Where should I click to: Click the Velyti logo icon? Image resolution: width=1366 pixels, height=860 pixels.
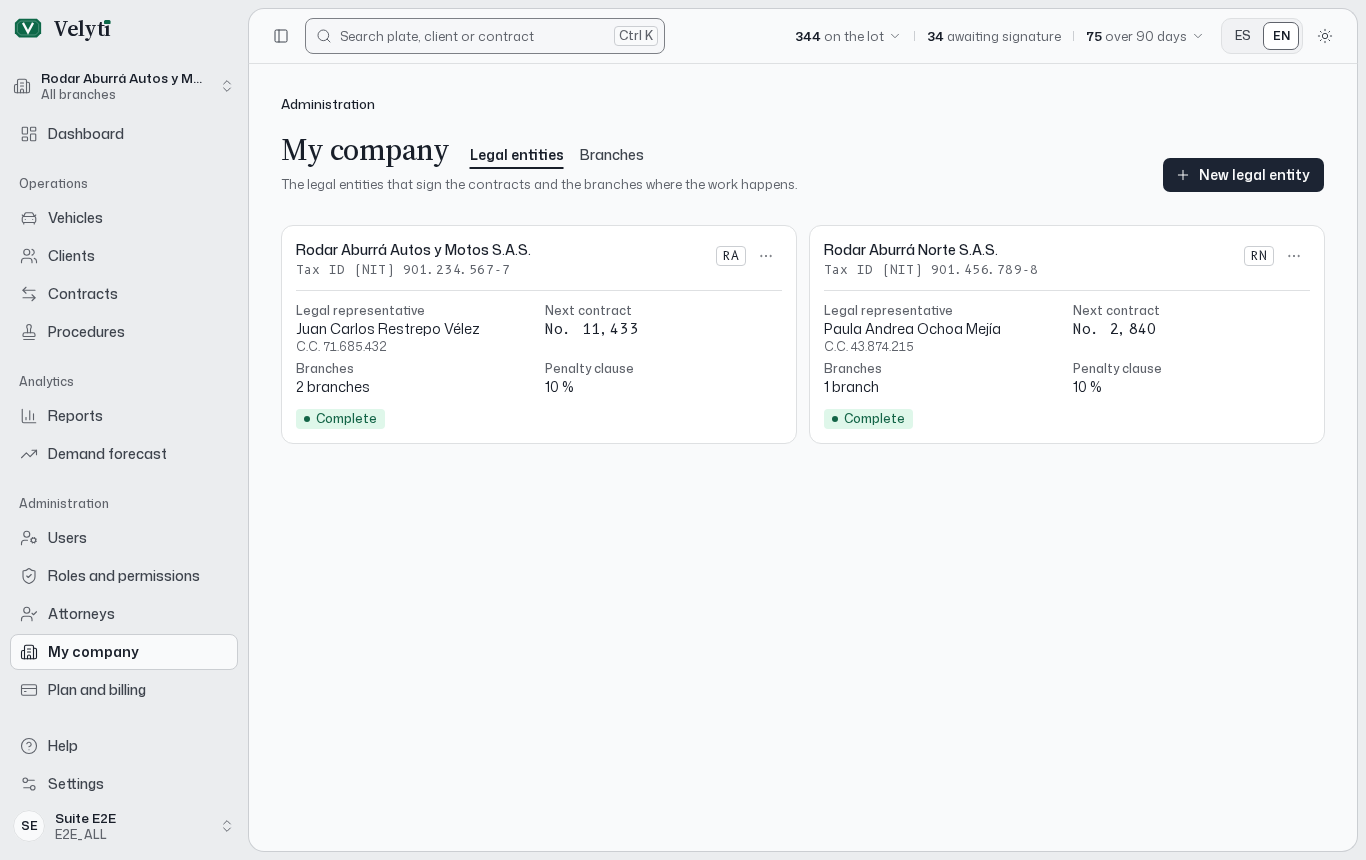coord(28,28)
